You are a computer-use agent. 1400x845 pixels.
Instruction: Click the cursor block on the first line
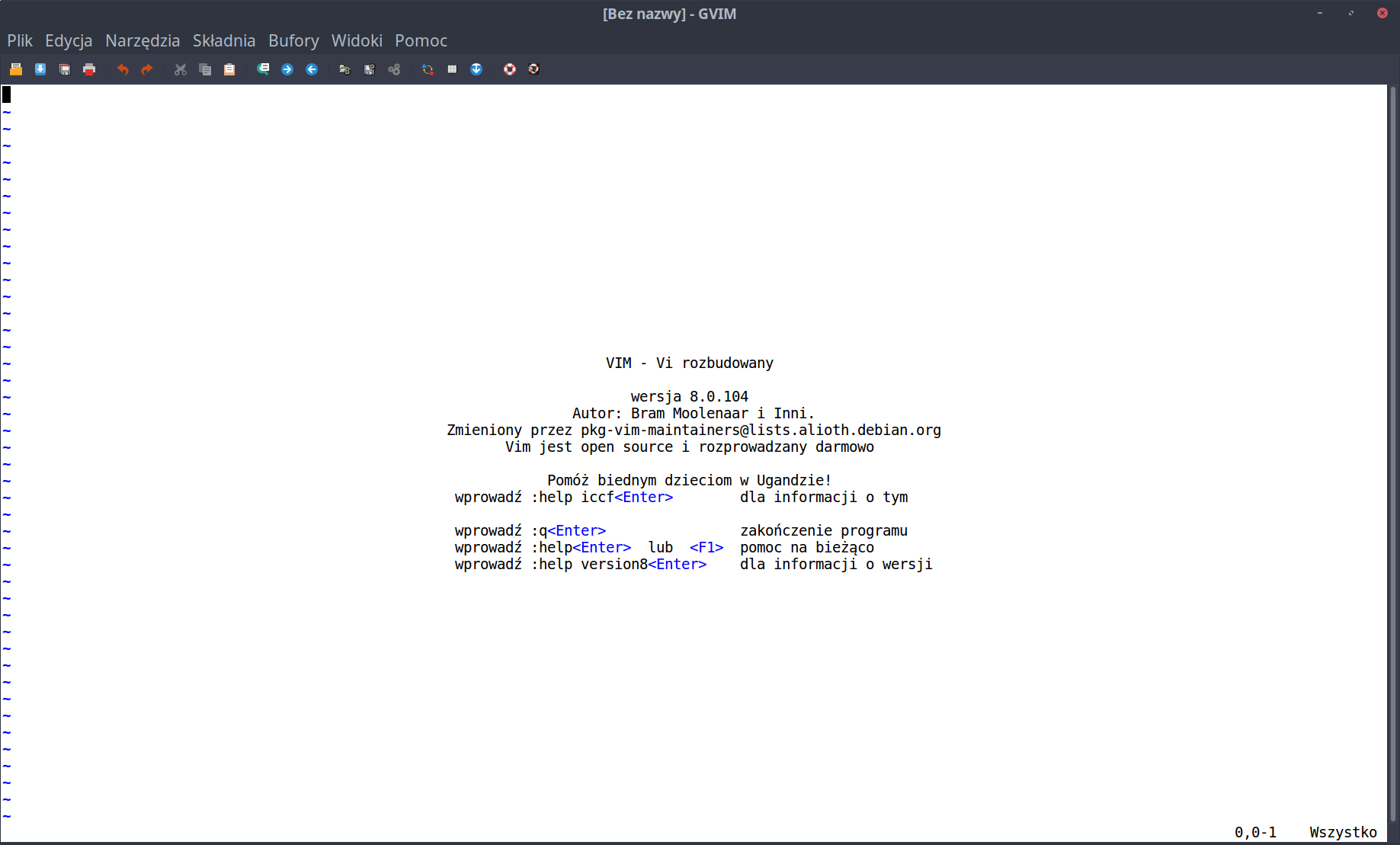point(6,94)
